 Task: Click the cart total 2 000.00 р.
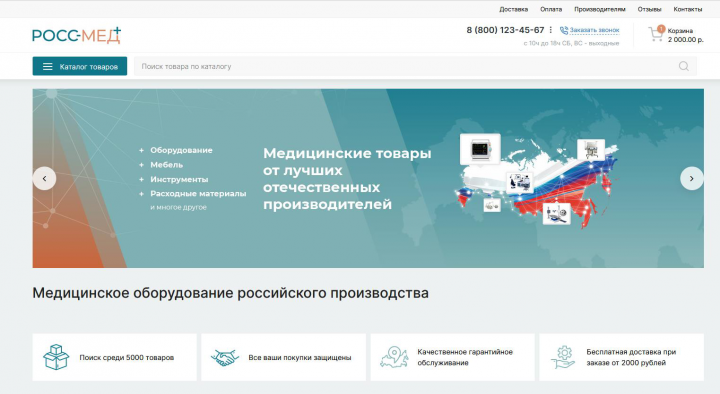pos(685,40)
